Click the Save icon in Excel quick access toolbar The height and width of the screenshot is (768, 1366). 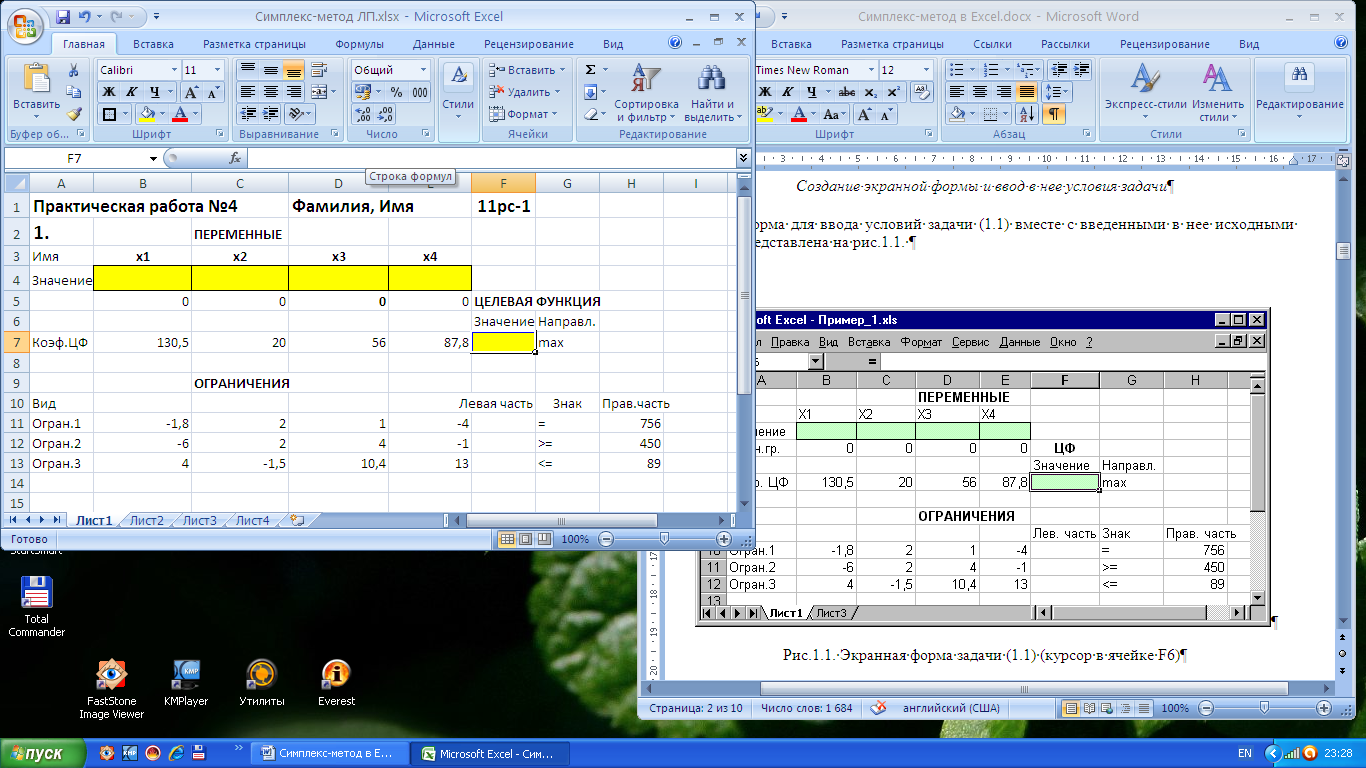point(63,17)
